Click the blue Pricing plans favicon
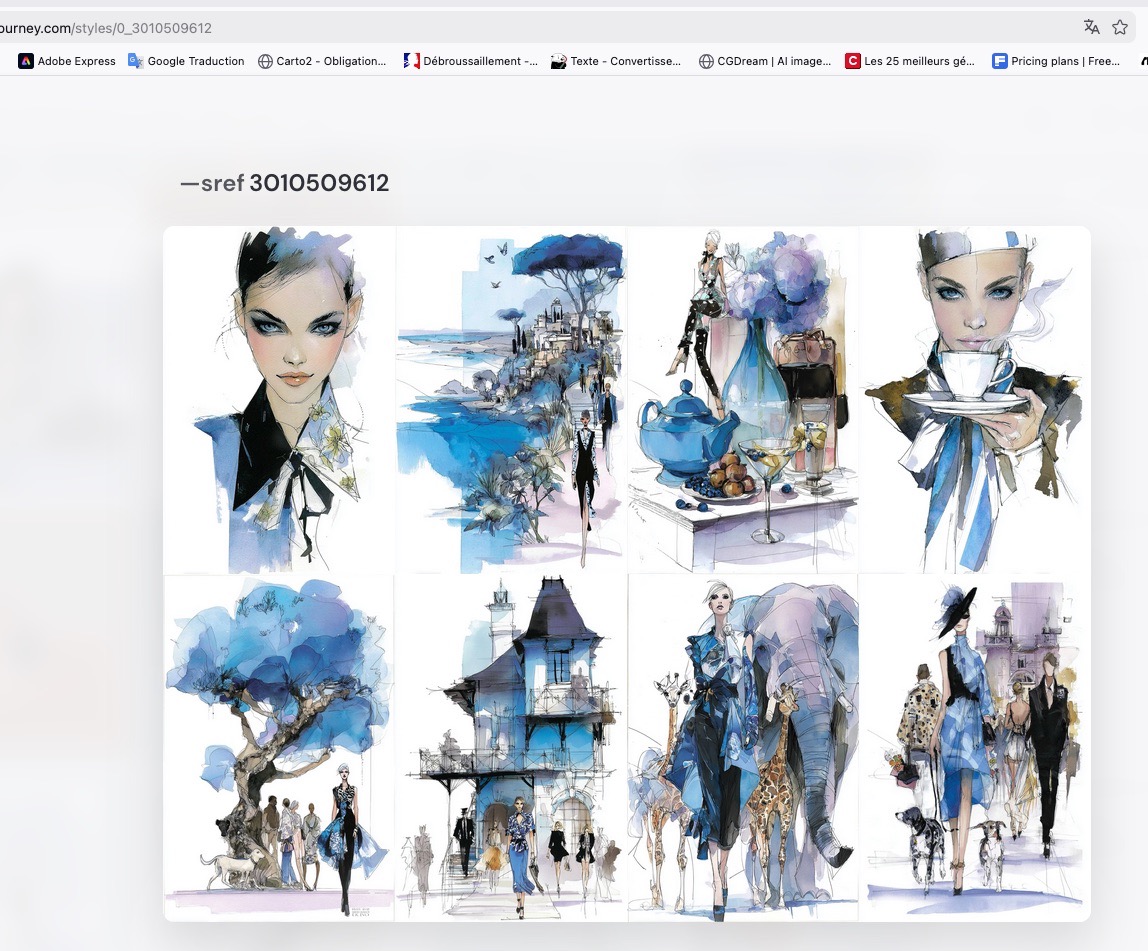Viewport: 1148px width, 951px height. pyautogui.click(x=999, y=61)
